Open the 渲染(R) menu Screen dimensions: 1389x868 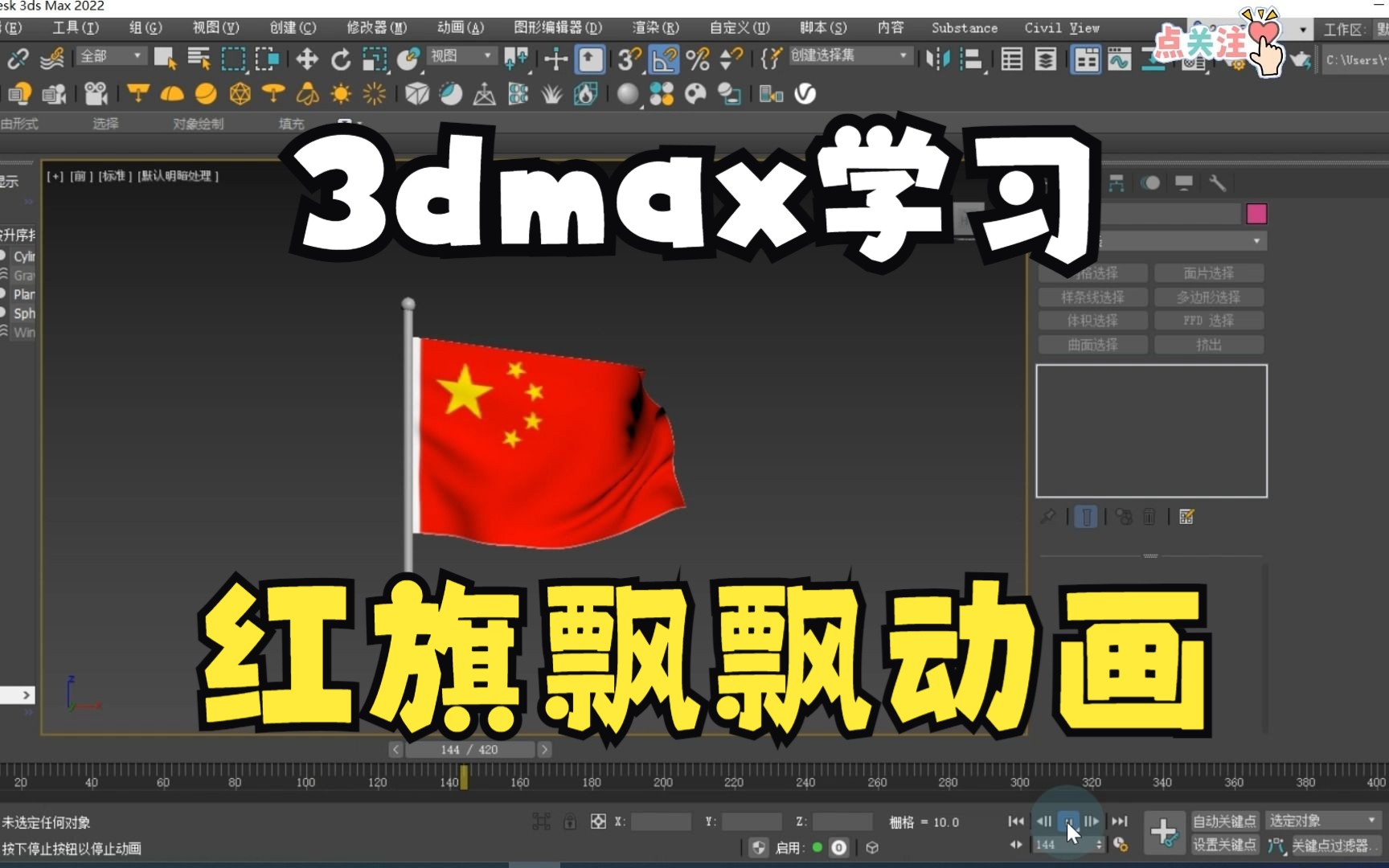click(656, 27)
